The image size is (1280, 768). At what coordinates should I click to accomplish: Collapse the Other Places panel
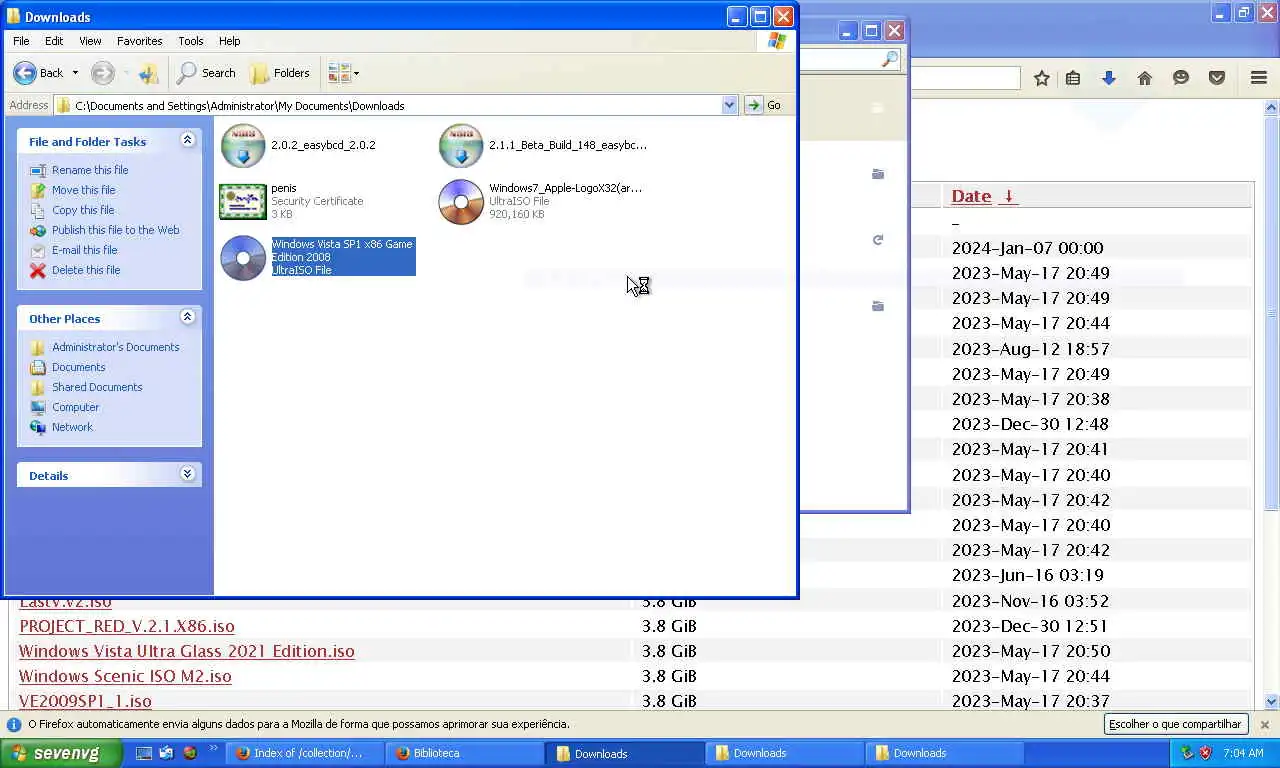187,317
